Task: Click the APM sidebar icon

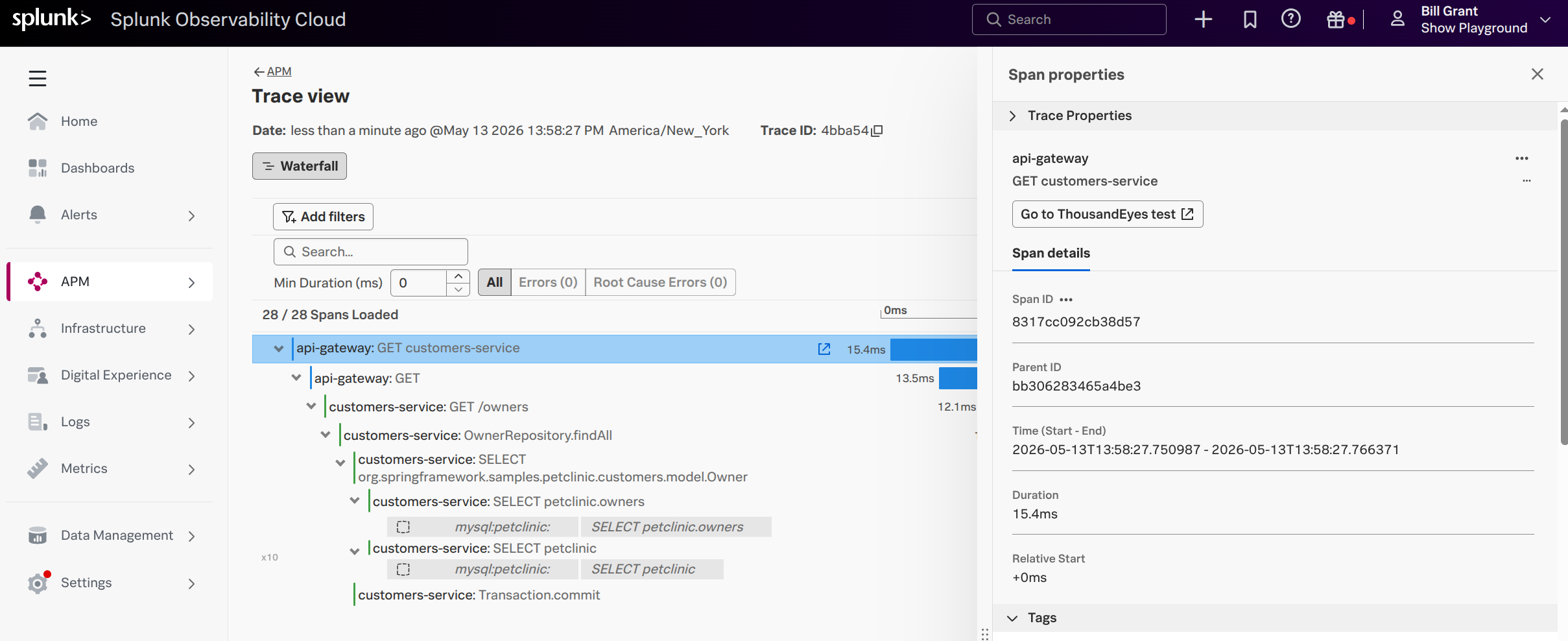Action: (38, 282)
